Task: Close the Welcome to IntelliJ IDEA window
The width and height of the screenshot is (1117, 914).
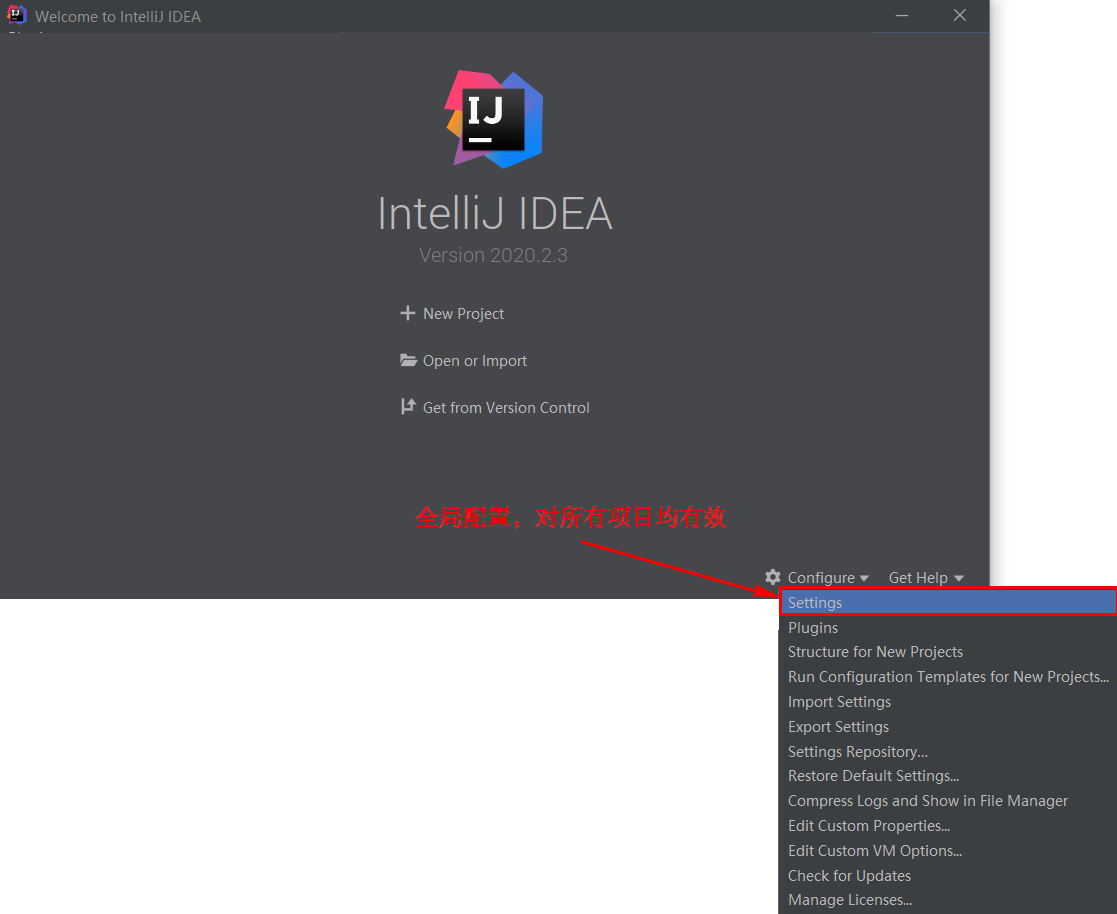Action: (x=960, y=15)
